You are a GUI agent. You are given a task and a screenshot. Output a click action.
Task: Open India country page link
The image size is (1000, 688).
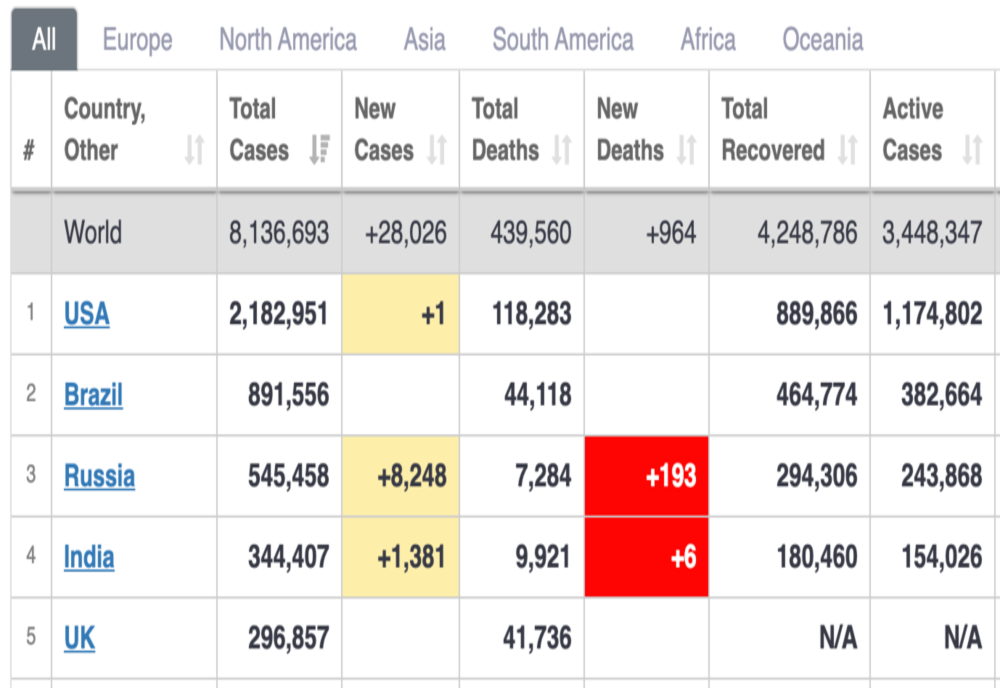(89, 557)
